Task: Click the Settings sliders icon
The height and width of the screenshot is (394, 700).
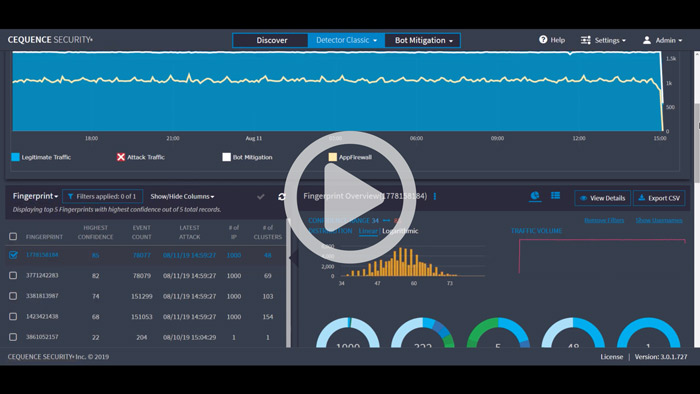Action: pos(585,40)
